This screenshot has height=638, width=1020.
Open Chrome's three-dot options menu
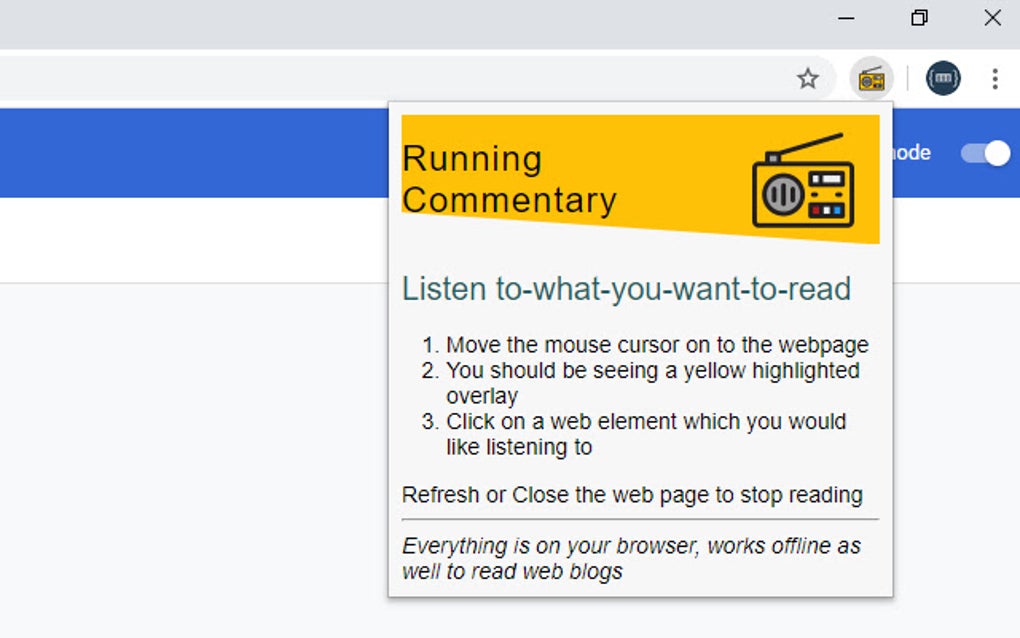[994, 78]
